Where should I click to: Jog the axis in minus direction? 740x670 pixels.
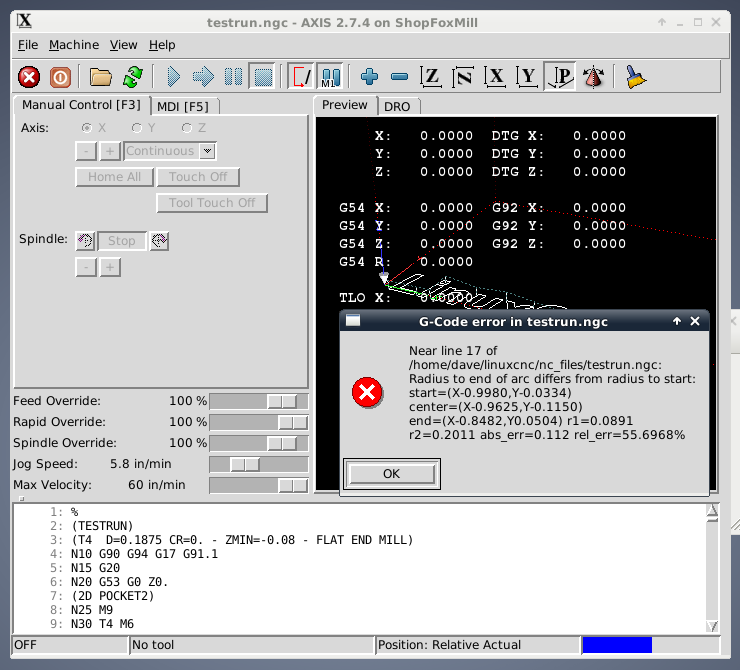point(86,151)
